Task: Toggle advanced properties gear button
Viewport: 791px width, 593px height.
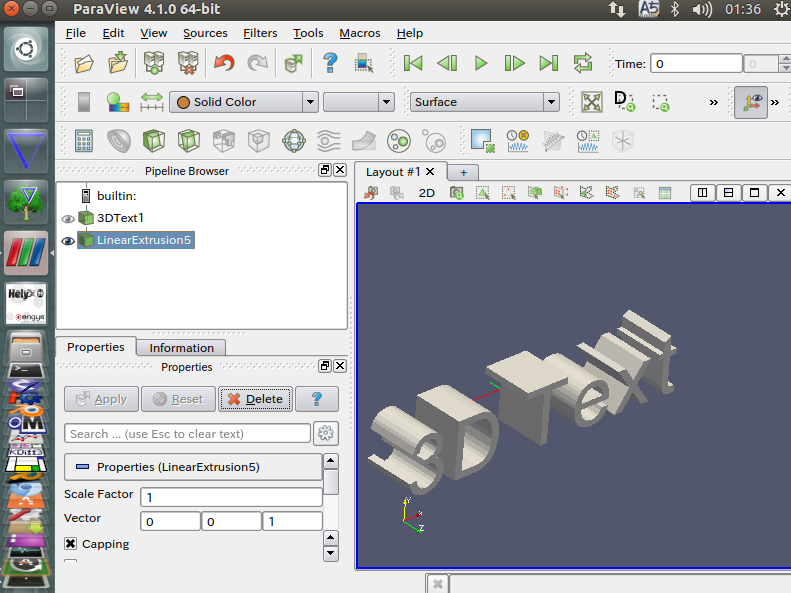Action: click(x=325, y=433)
